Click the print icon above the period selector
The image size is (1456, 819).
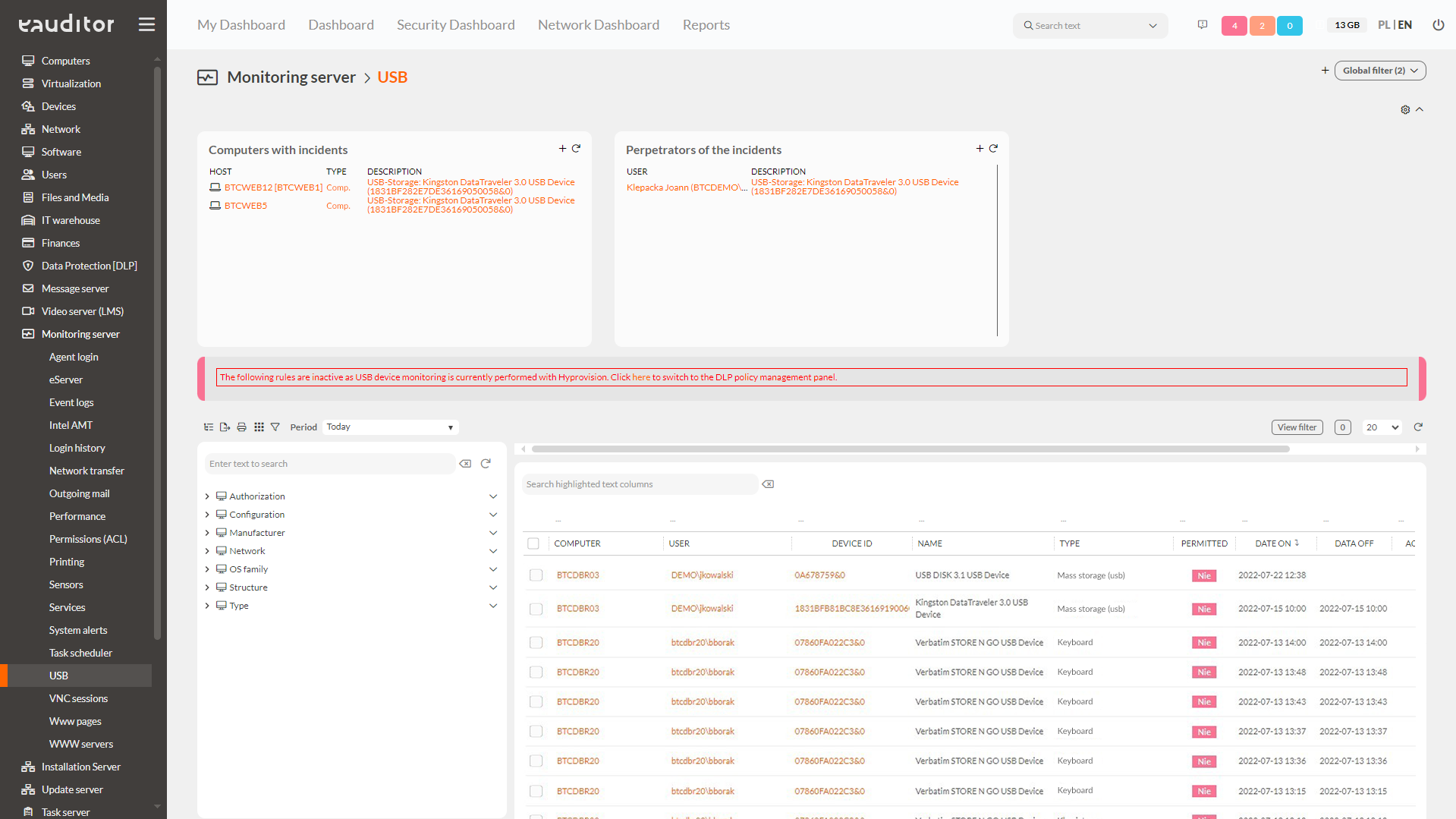(x=241, y=427)
